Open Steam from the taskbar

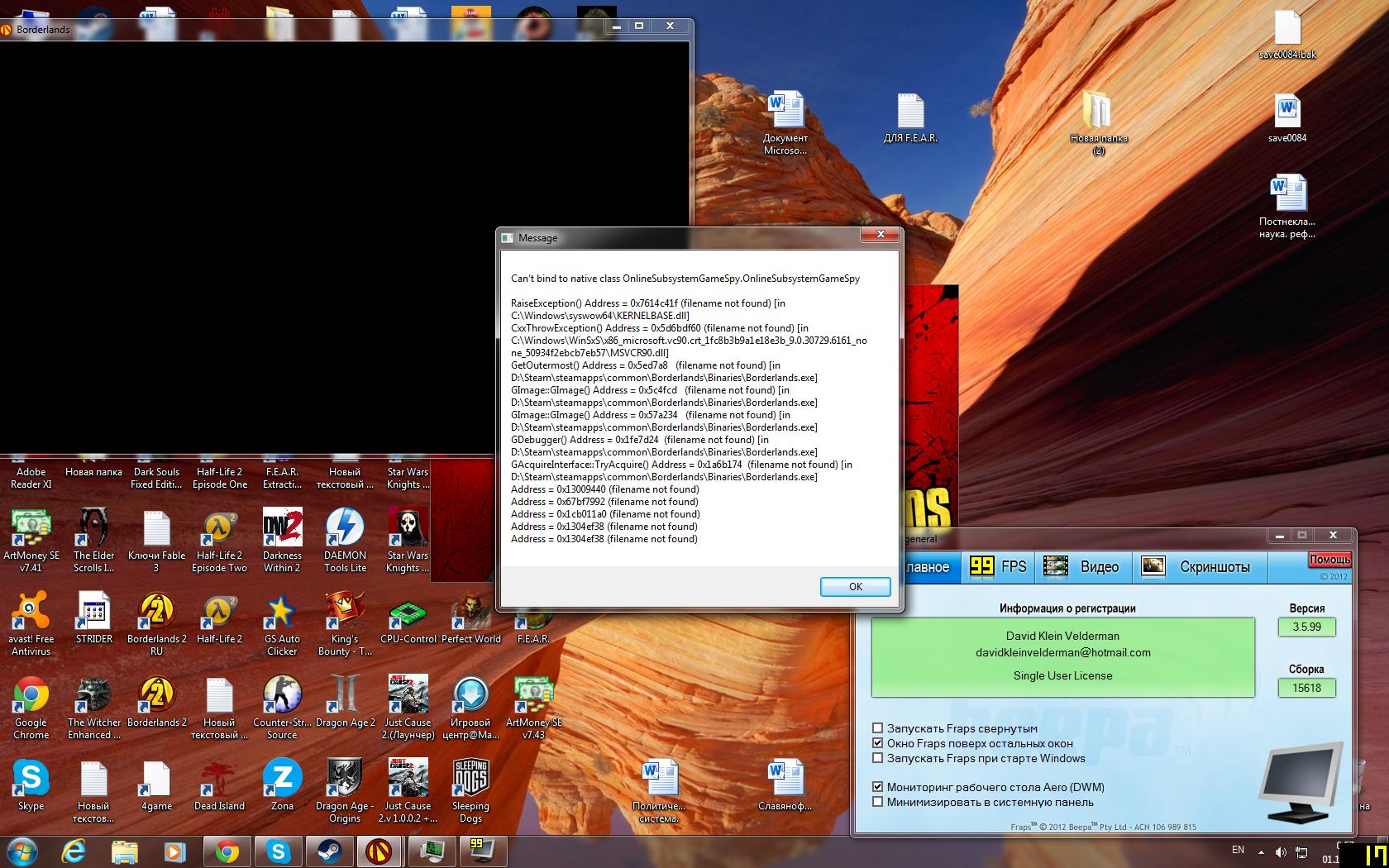(x=329, y=851)
